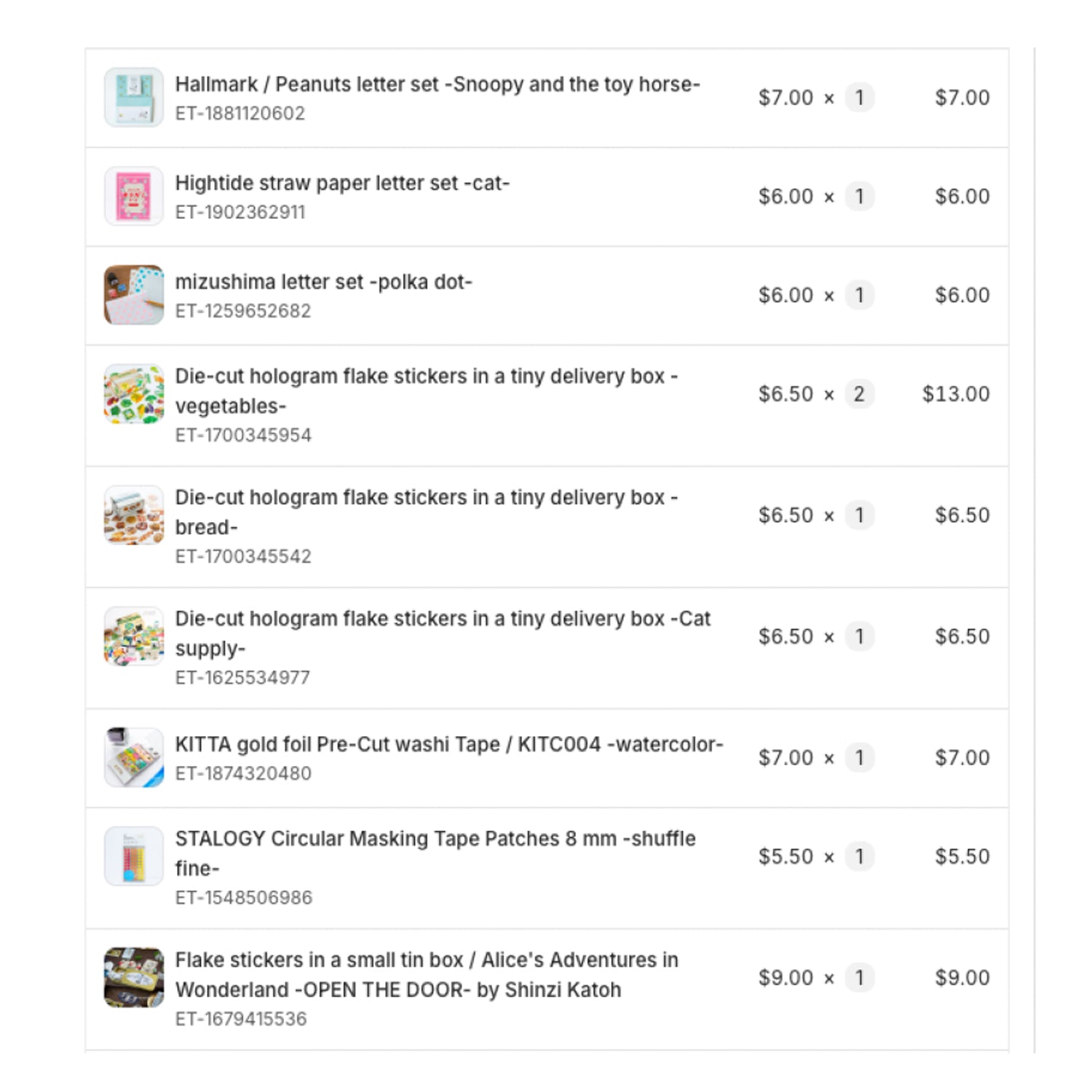Click the mizushima polka dot thumbnail image
Viewport: 1092px width, 1092px height.
coord(134,295)
